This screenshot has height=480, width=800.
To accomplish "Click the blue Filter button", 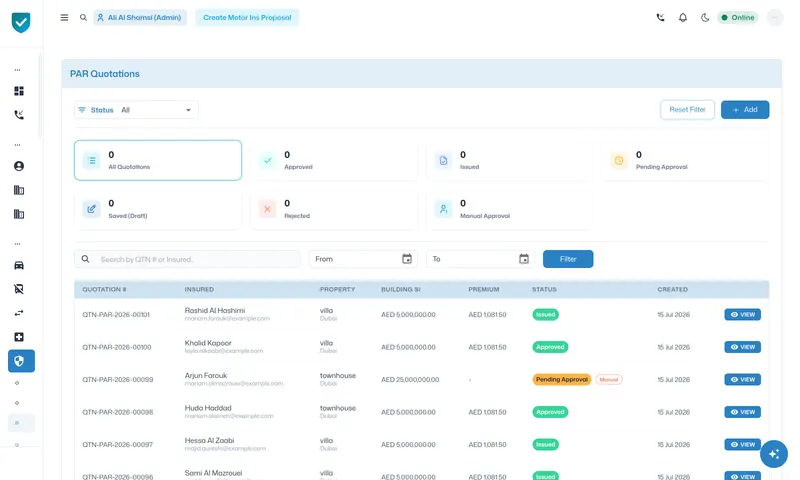I will click(x=568, y=259).
